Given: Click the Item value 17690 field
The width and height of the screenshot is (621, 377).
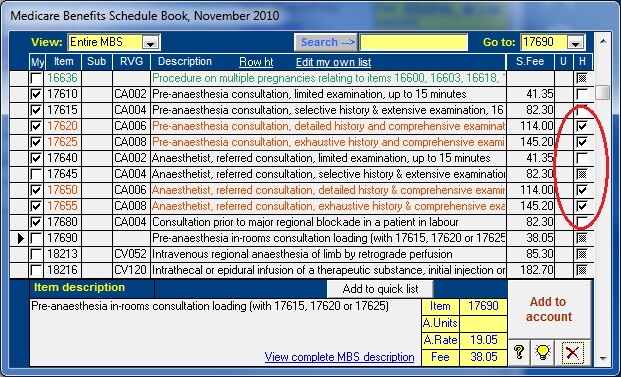Looking at the screenshot, I should 483,306.
